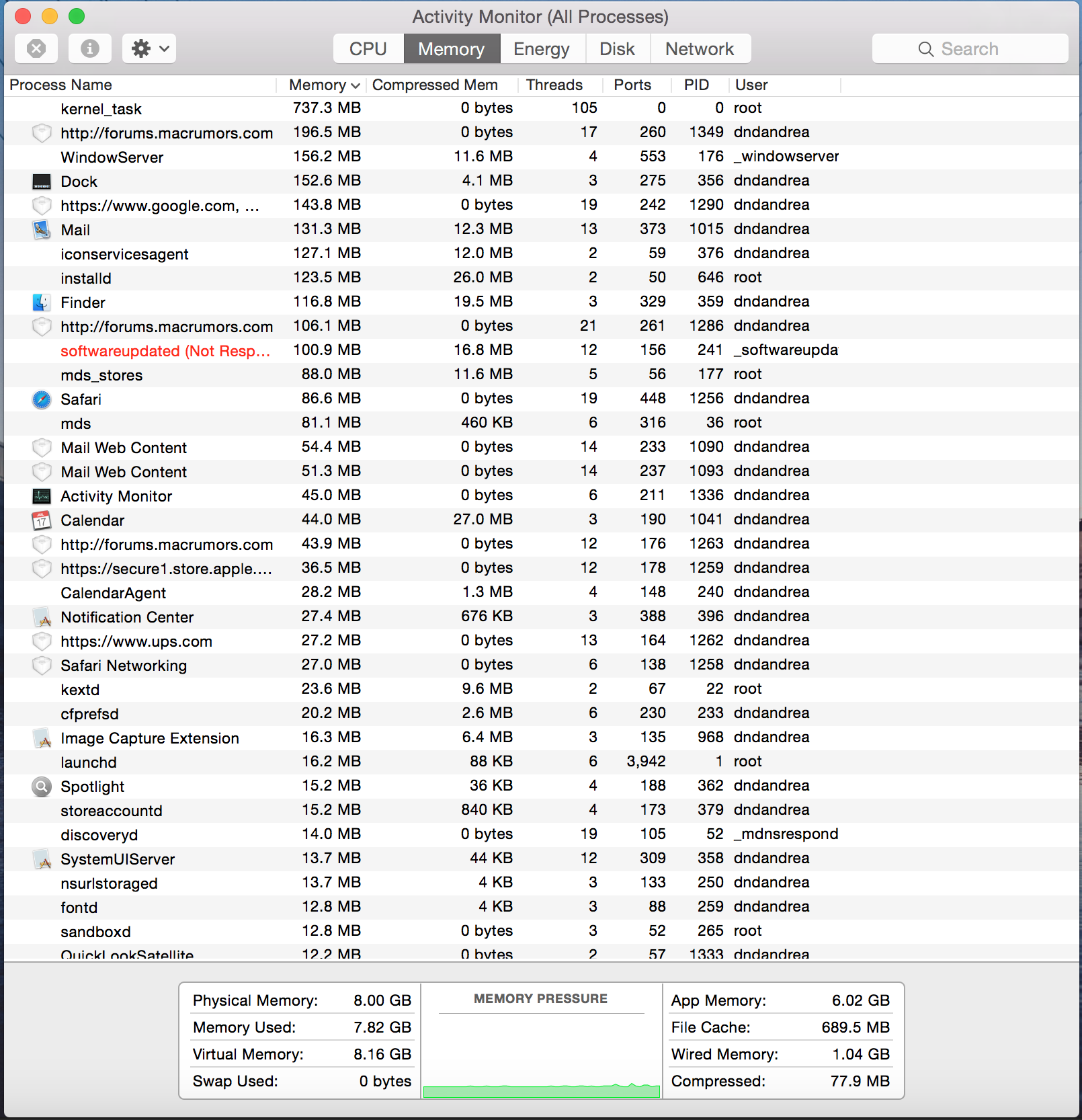This screenshot has height=1120, width=1082.
Task: Select the discoveryd process
Action: 541,835
